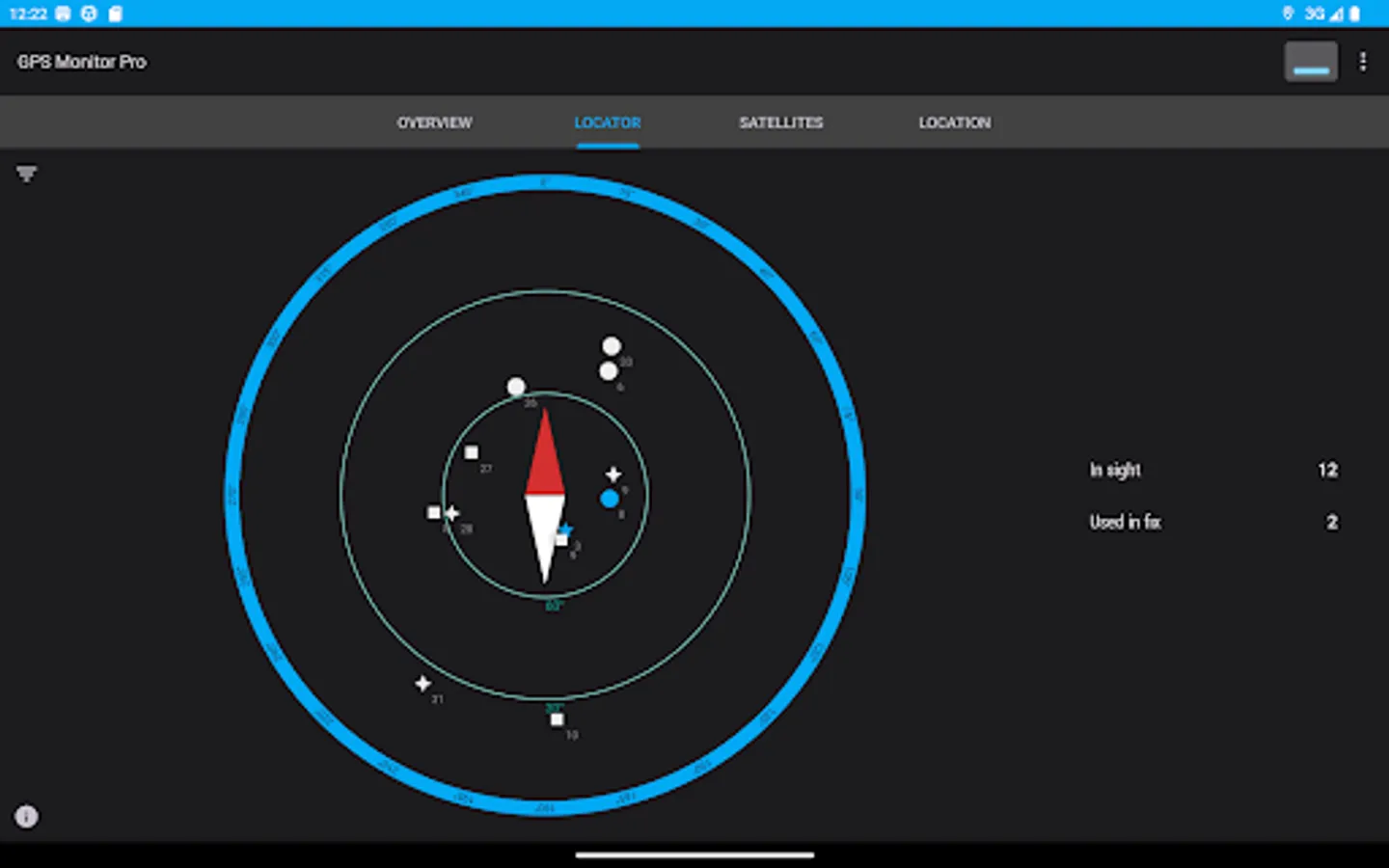Tap the 30° elevation ring label
The width and height of the screenshot is (1389, 868).
pos(554,708)
